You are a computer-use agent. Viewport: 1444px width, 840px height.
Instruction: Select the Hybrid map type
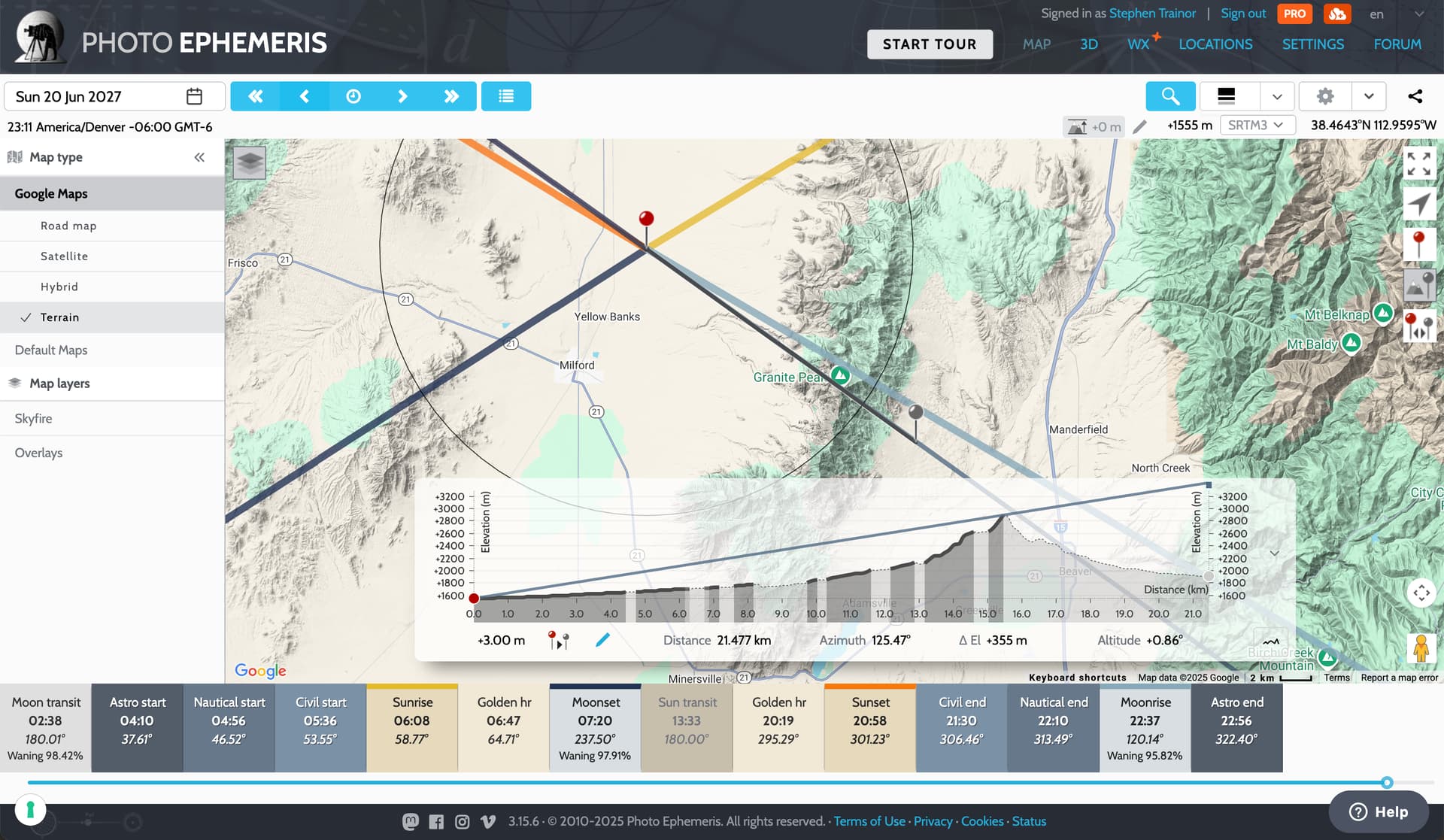tap(112, 287)
